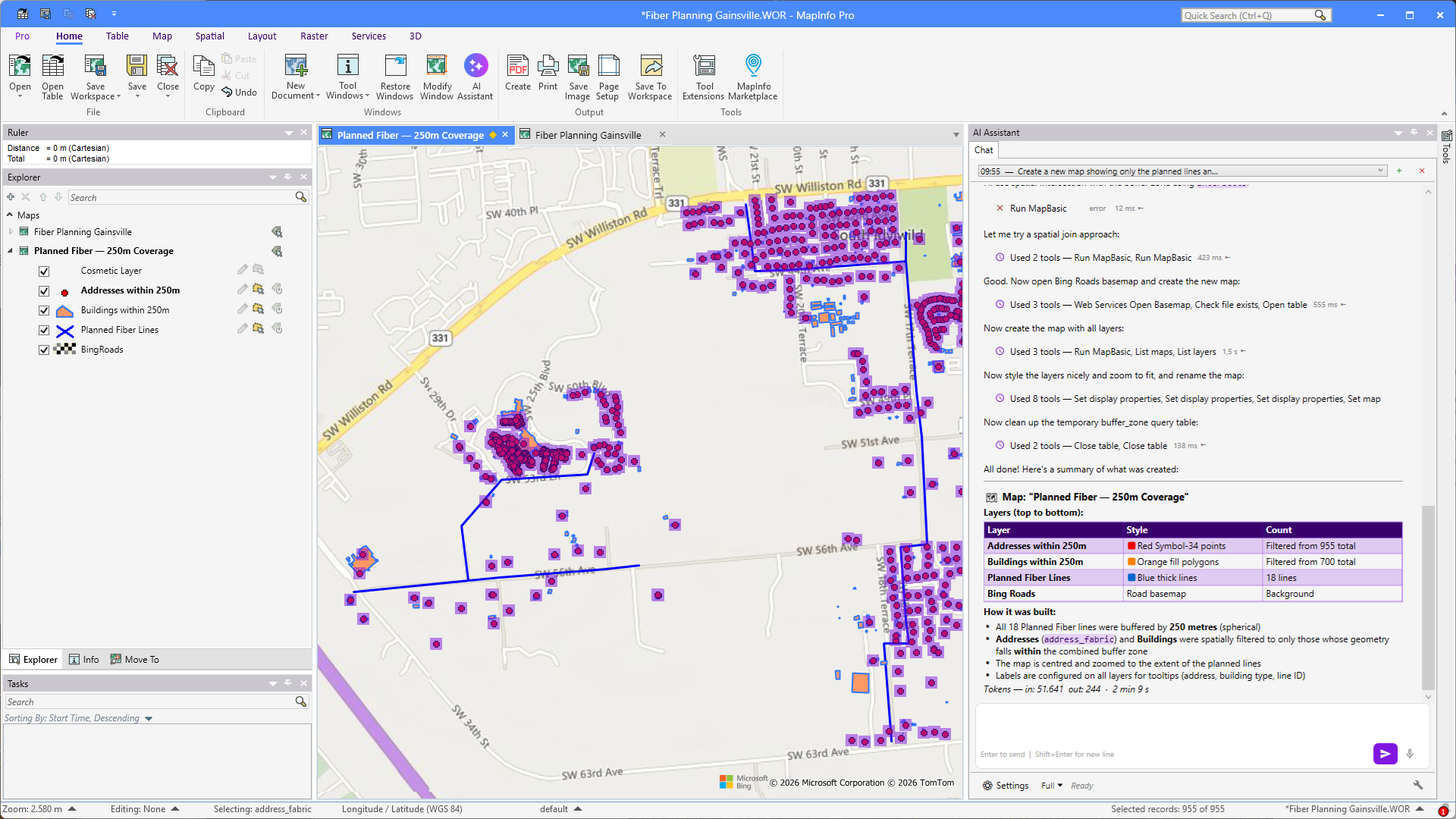Delete the chat with the red X icon

click(x=1422, y=171)
